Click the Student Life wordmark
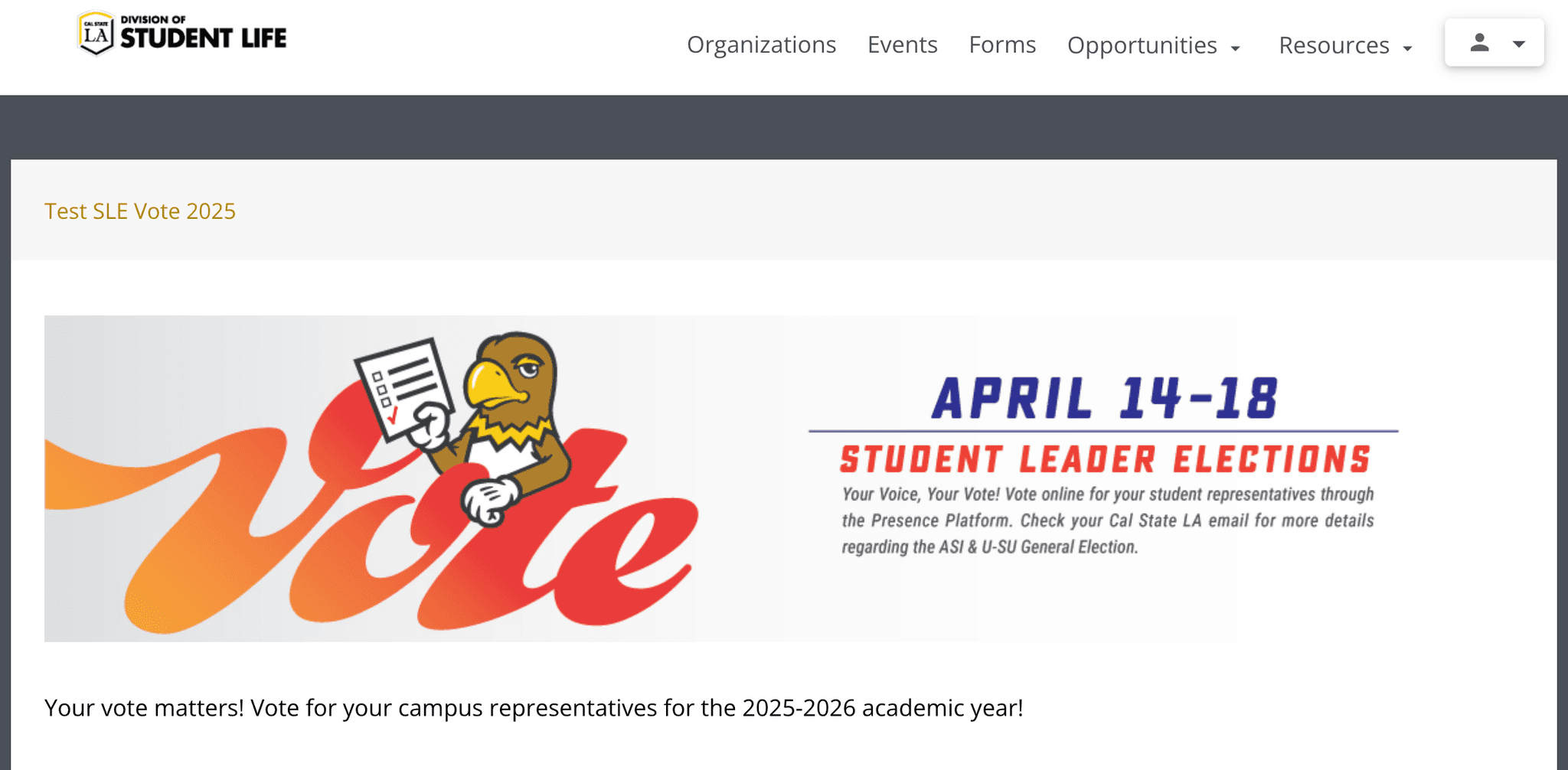The width and height of the screenshot is (1568, 770). [x=203, y=36]
